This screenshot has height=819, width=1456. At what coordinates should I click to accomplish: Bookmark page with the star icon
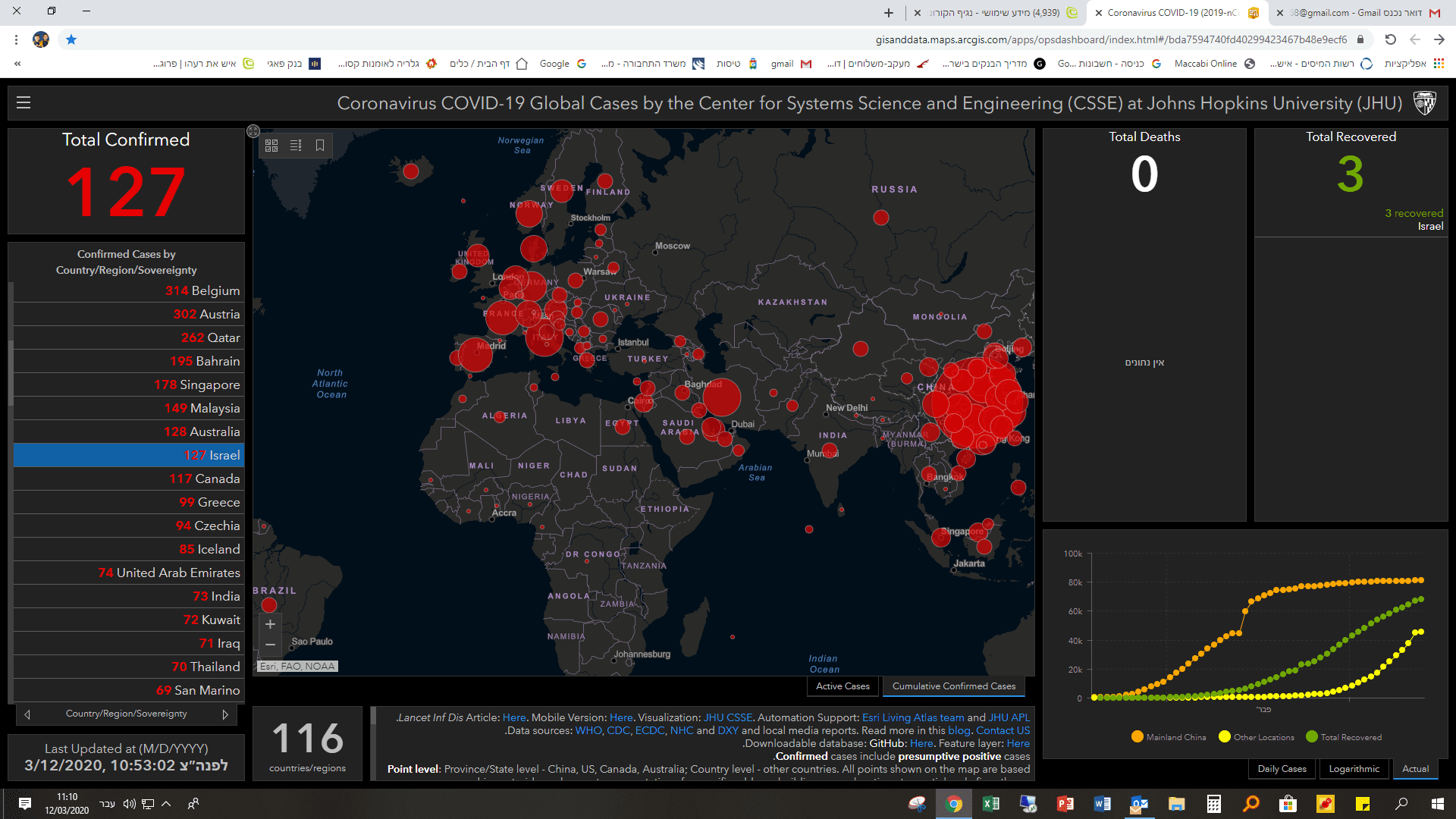pyautogui.click(x=71, y=39)
